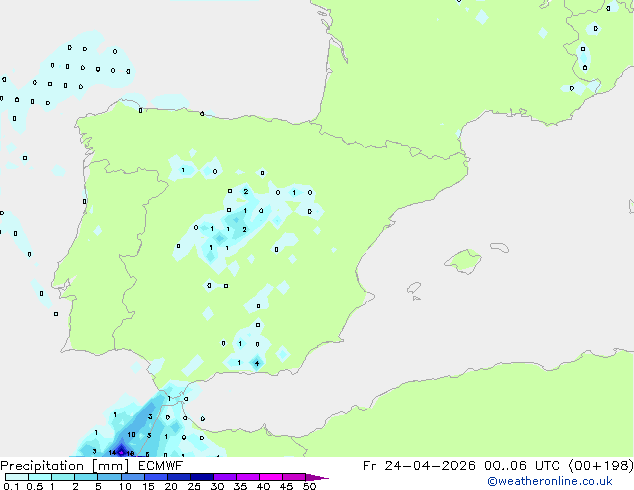
Task: Click the legend scale label '40'
Action: tap(263, 486)
